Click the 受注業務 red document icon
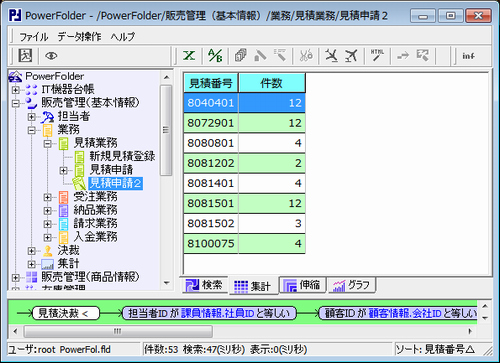The height and width of the screenshot is (363, 500). point(63,197)
